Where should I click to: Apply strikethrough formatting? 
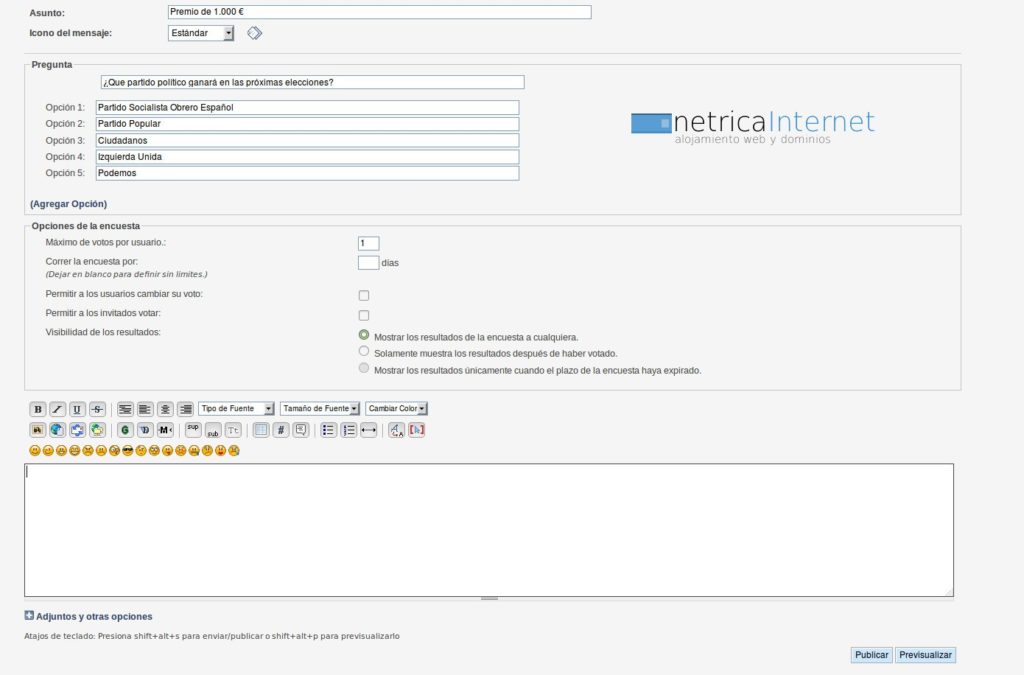[x=97, y=409]
